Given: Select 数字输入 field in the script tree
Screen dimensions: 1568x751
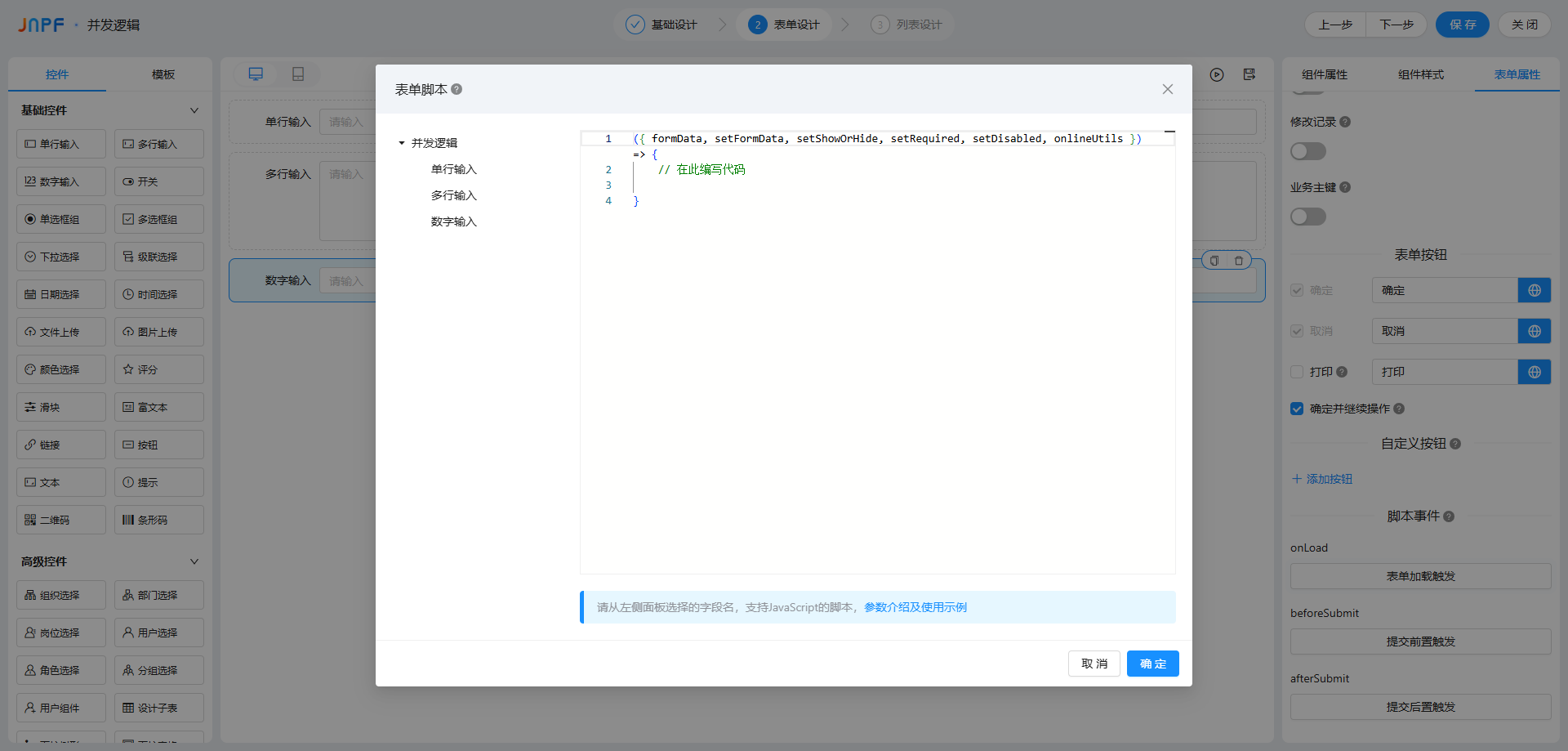Looking at the screenshot, I should [x=453, y=221].
